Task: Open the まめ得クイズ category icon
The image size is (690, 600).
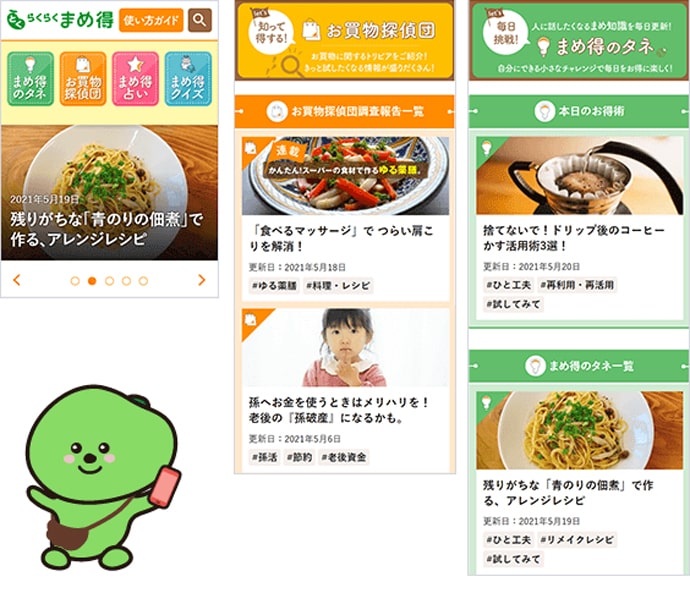Action: [188, 79]
